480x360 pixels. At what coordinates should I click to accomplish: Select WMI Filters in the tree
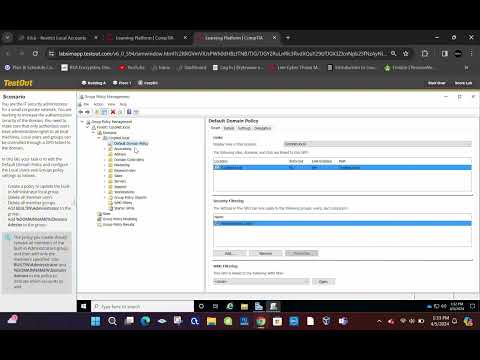[123, 203]
